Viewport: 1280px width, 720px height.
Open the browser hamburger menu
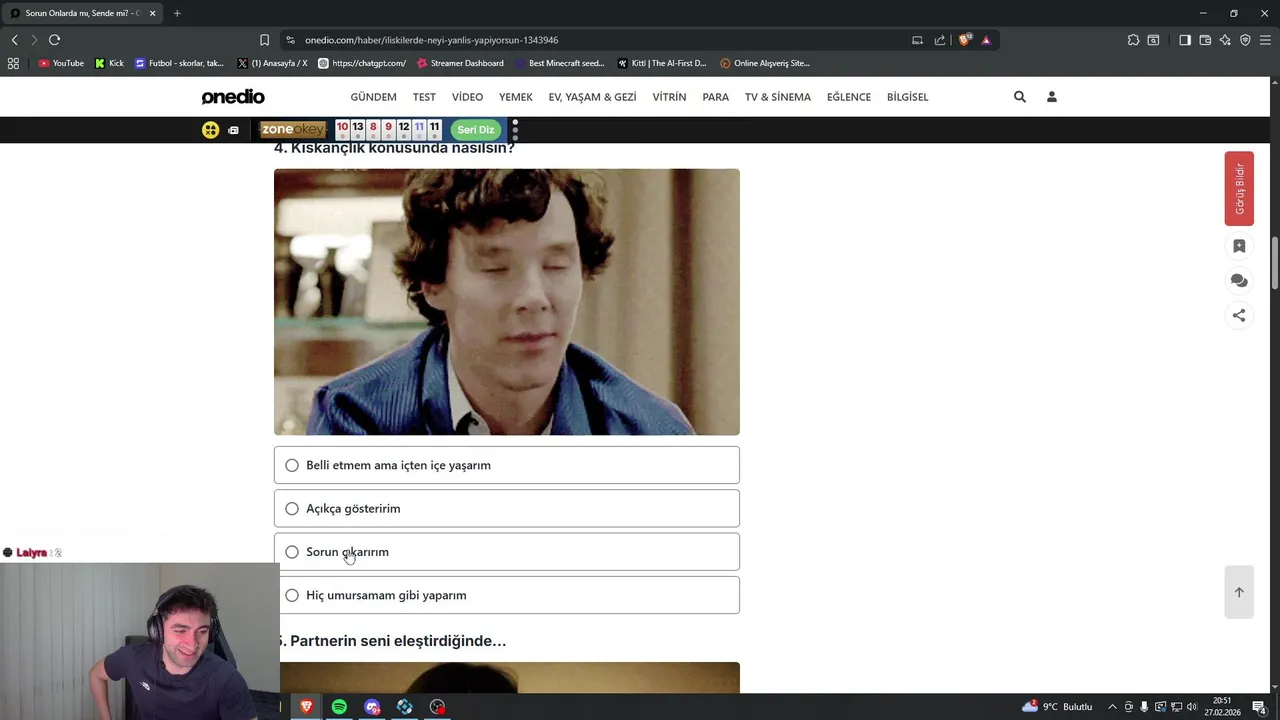point(1265,40)
